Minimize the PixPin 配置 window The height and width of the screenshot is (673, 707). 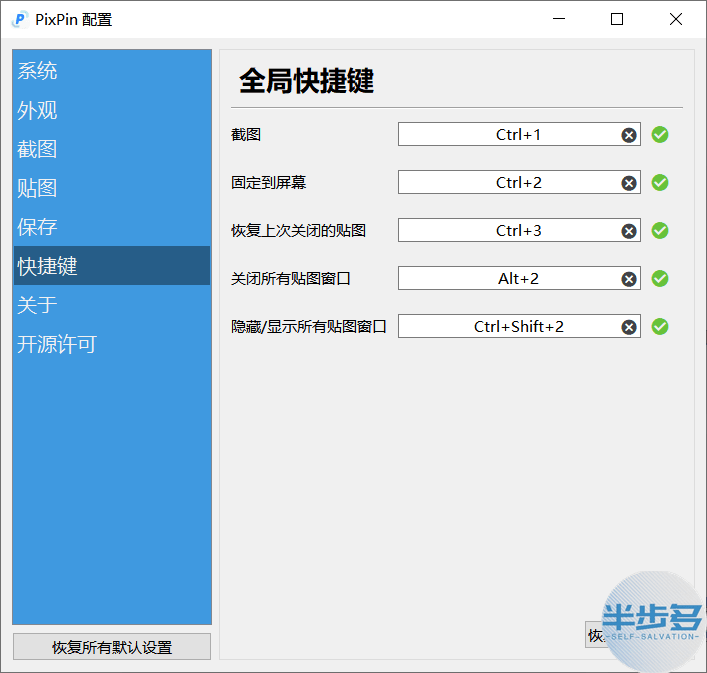tap(559, 19)
